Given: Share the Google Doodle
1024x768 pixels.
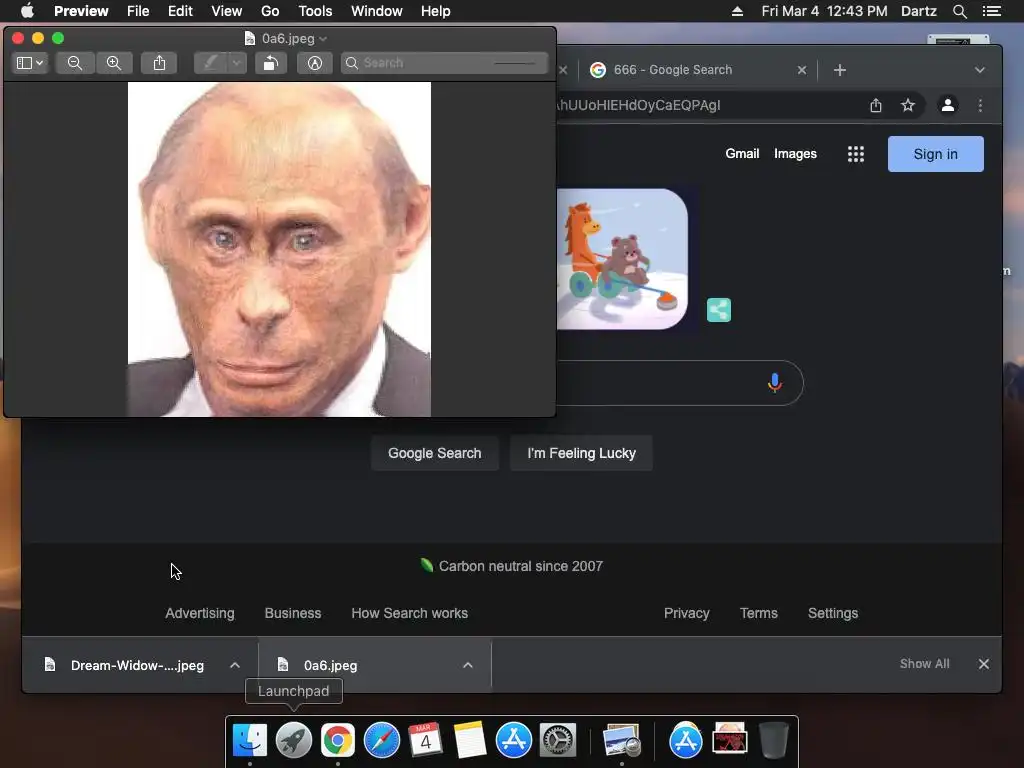Looking at the screenshot, I should 718,310.
